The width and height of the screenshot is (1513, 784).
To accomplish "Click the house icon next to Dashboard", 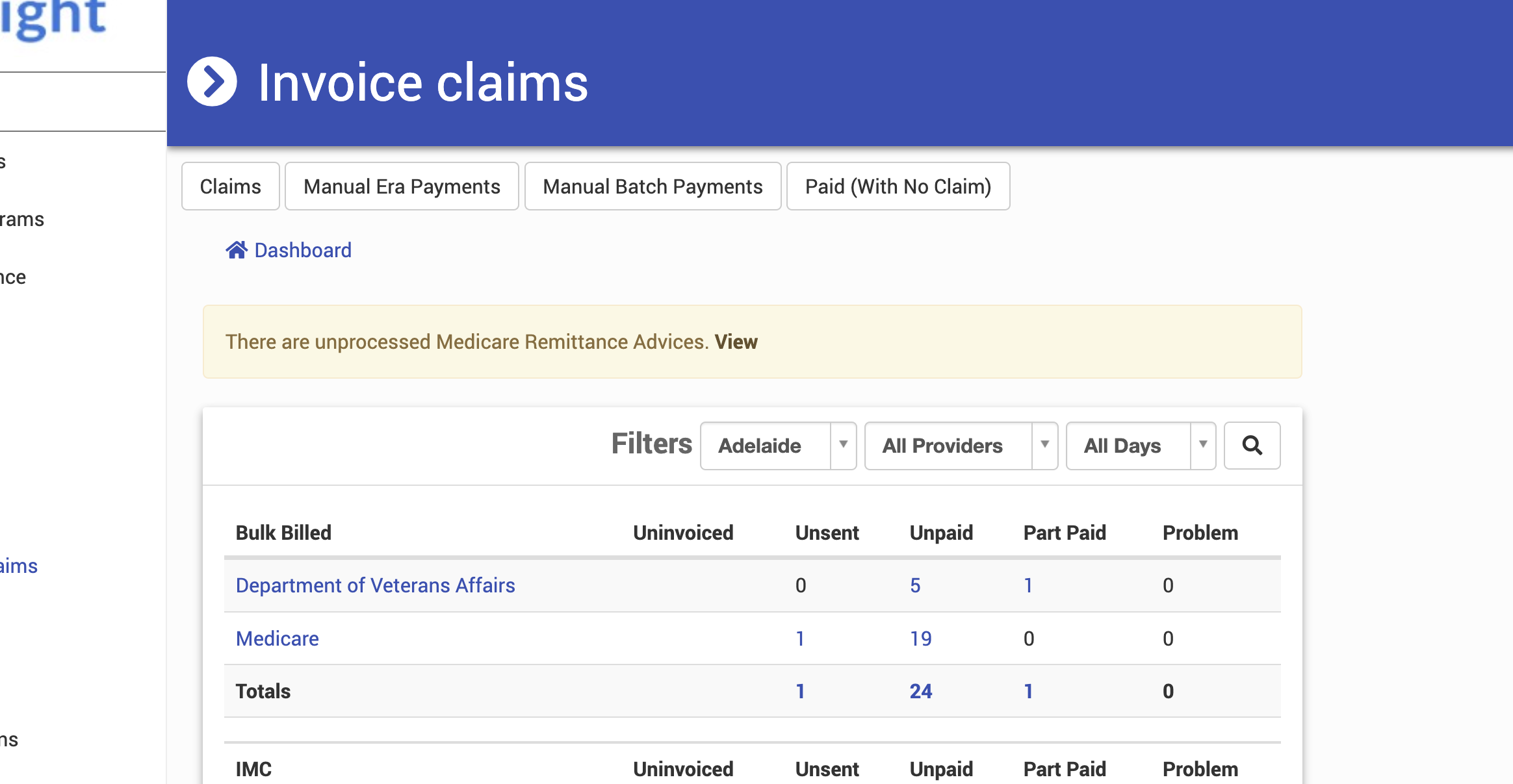I will point(237,250).
